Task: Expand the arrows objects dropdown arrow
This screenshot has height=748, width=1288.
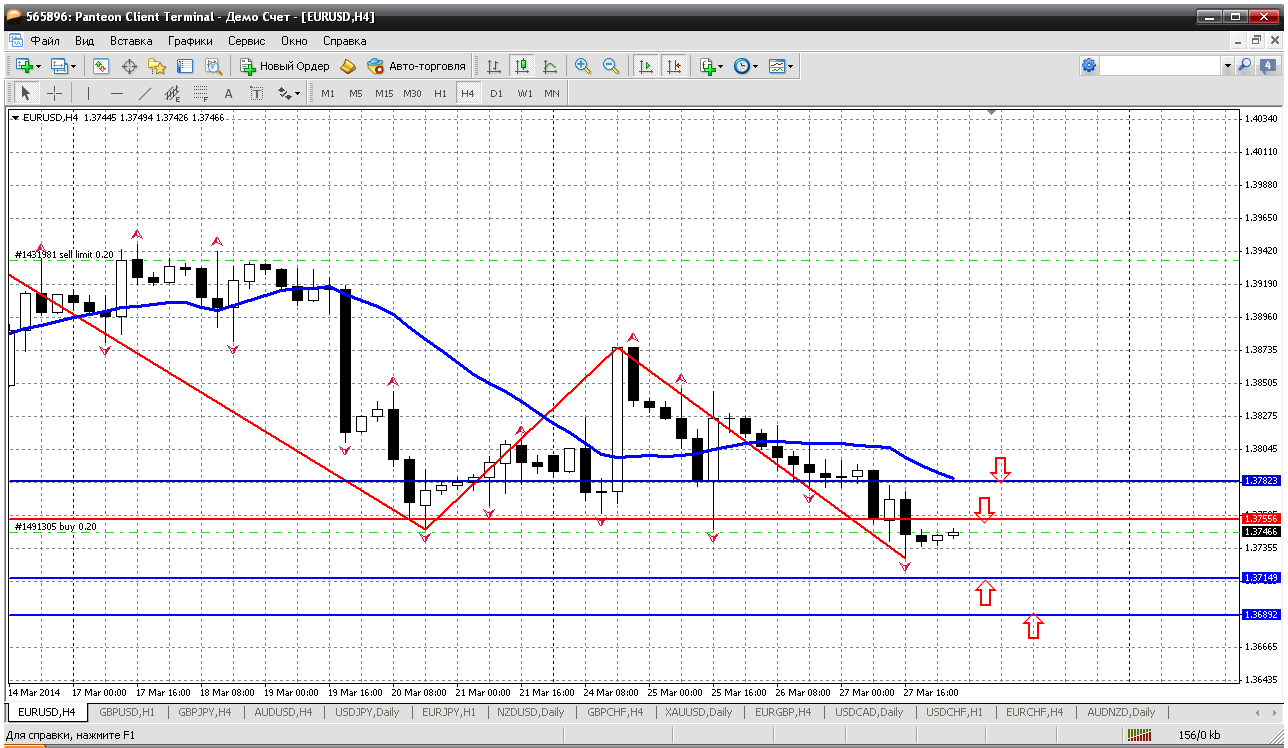Action: pos(298,93)
